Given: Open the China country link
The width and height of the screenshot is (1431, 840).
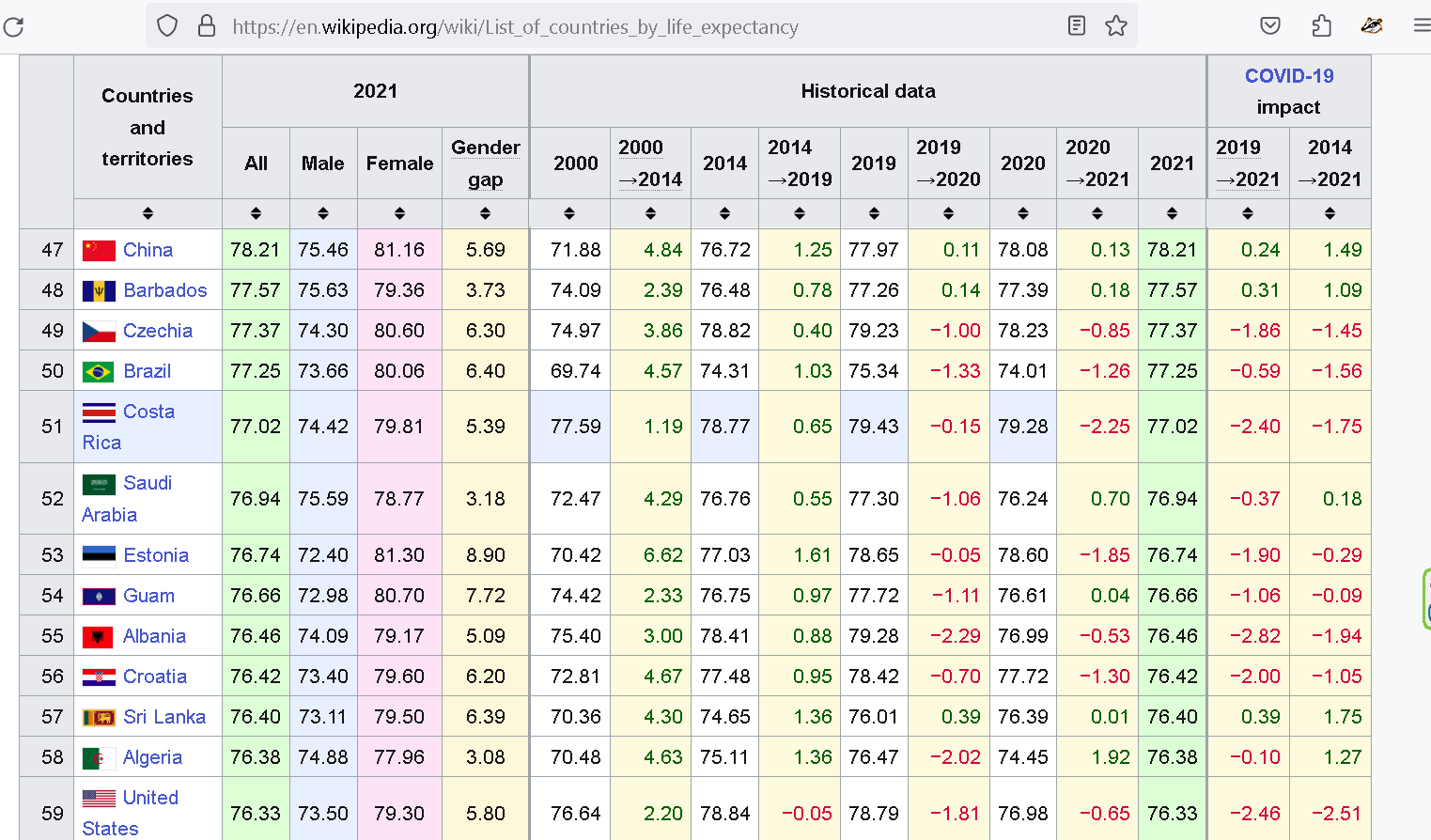Looking at the screenshot, I should [x=148, y=250].
